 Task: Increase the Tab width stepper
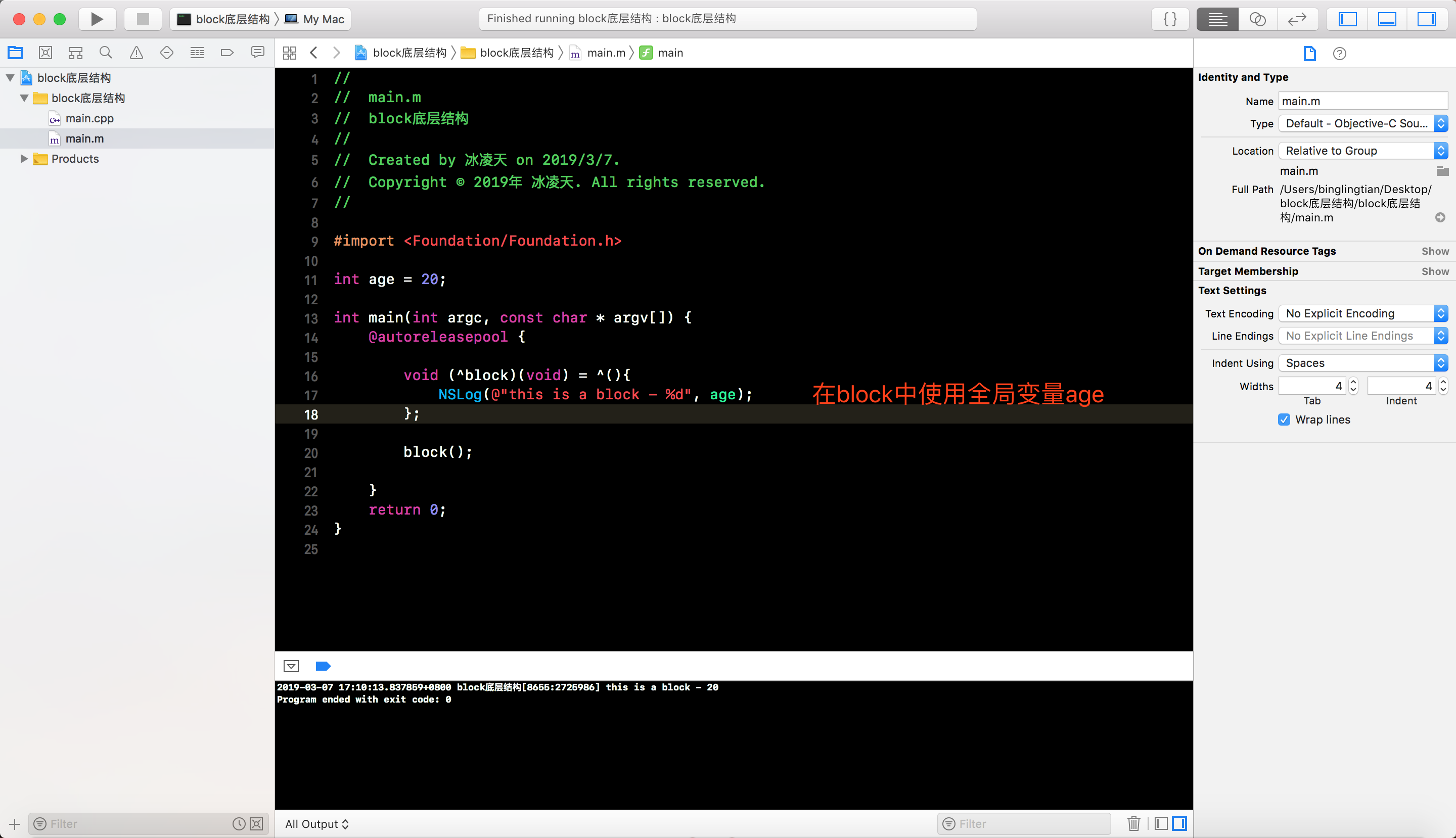[x=1353, y=382]
